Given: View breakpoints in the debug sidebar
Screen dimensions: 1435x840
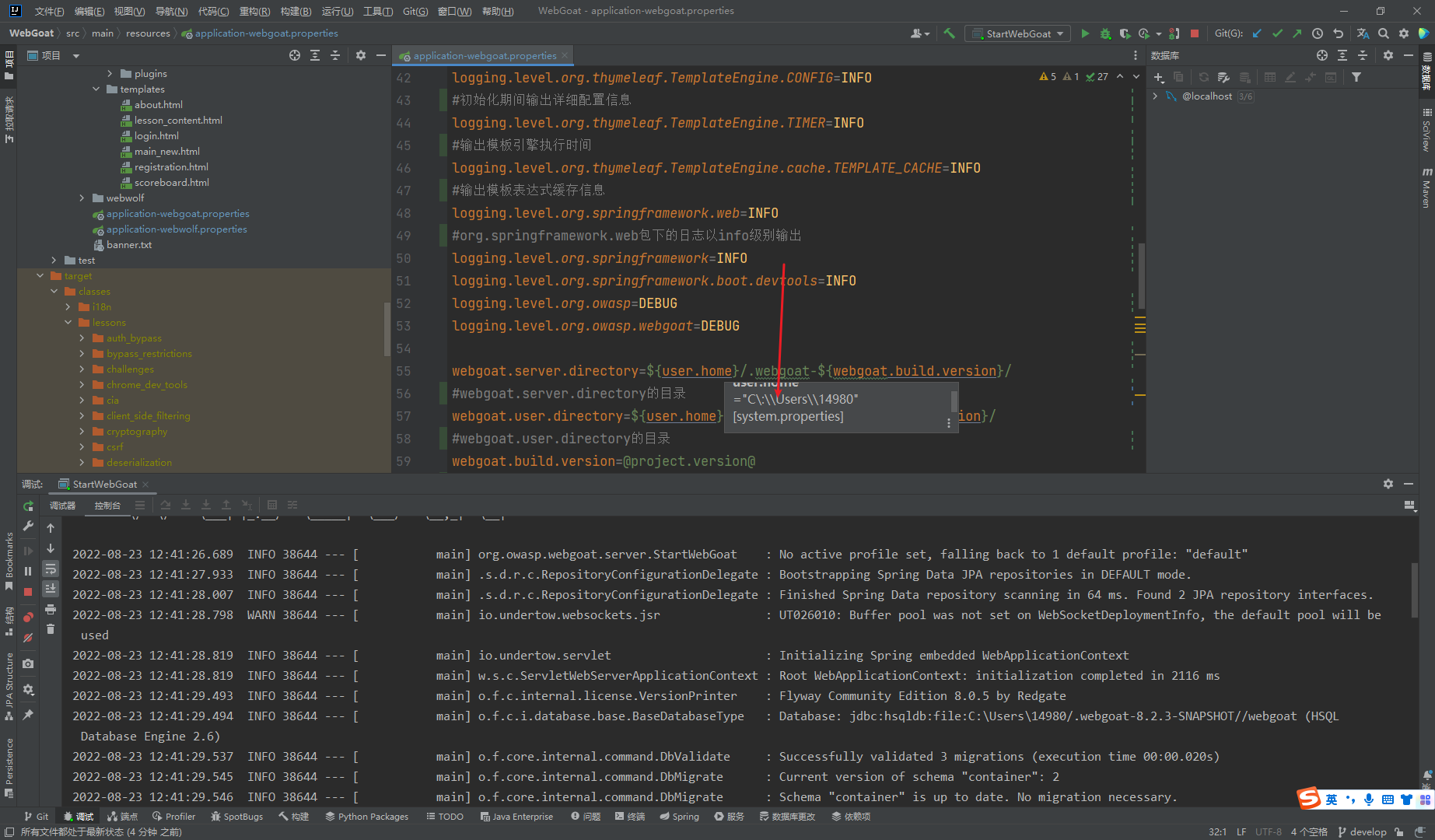Looking at the screenshot, I should (x=28, y=618).
